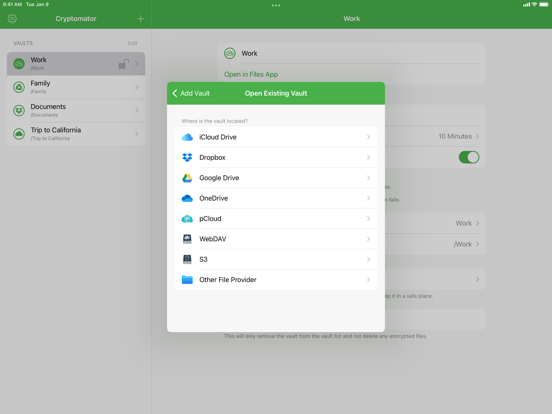Click the OneDrive cloud icon
The width and height of the screenshot is (552, 414).
(x=187, y=198)
